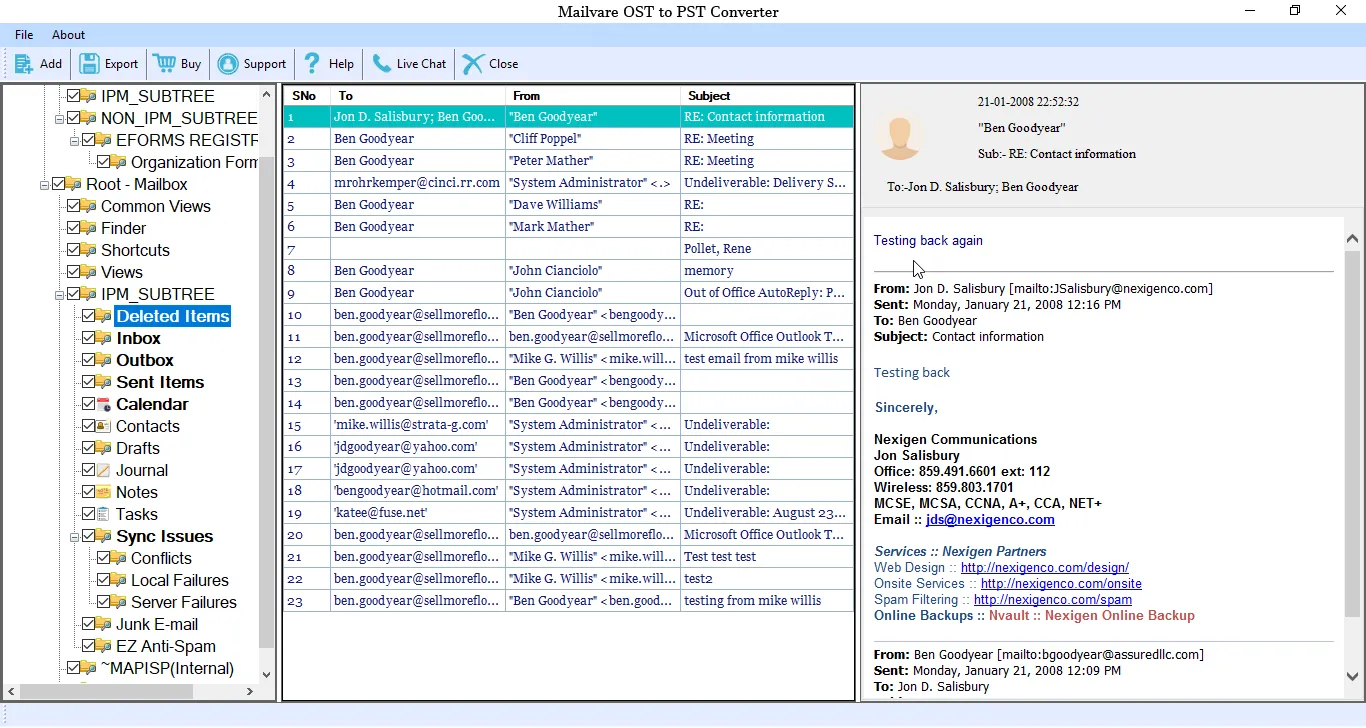Click the Inbox folder icon

[103, 338]
